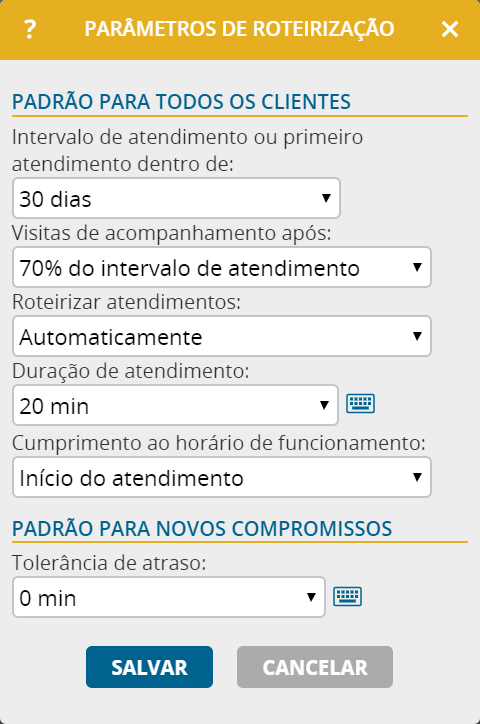Close the Parâmetros de Roteirização dialog
Image resolution: width=480 pixels, height=724 pixels.
point(450,29)
